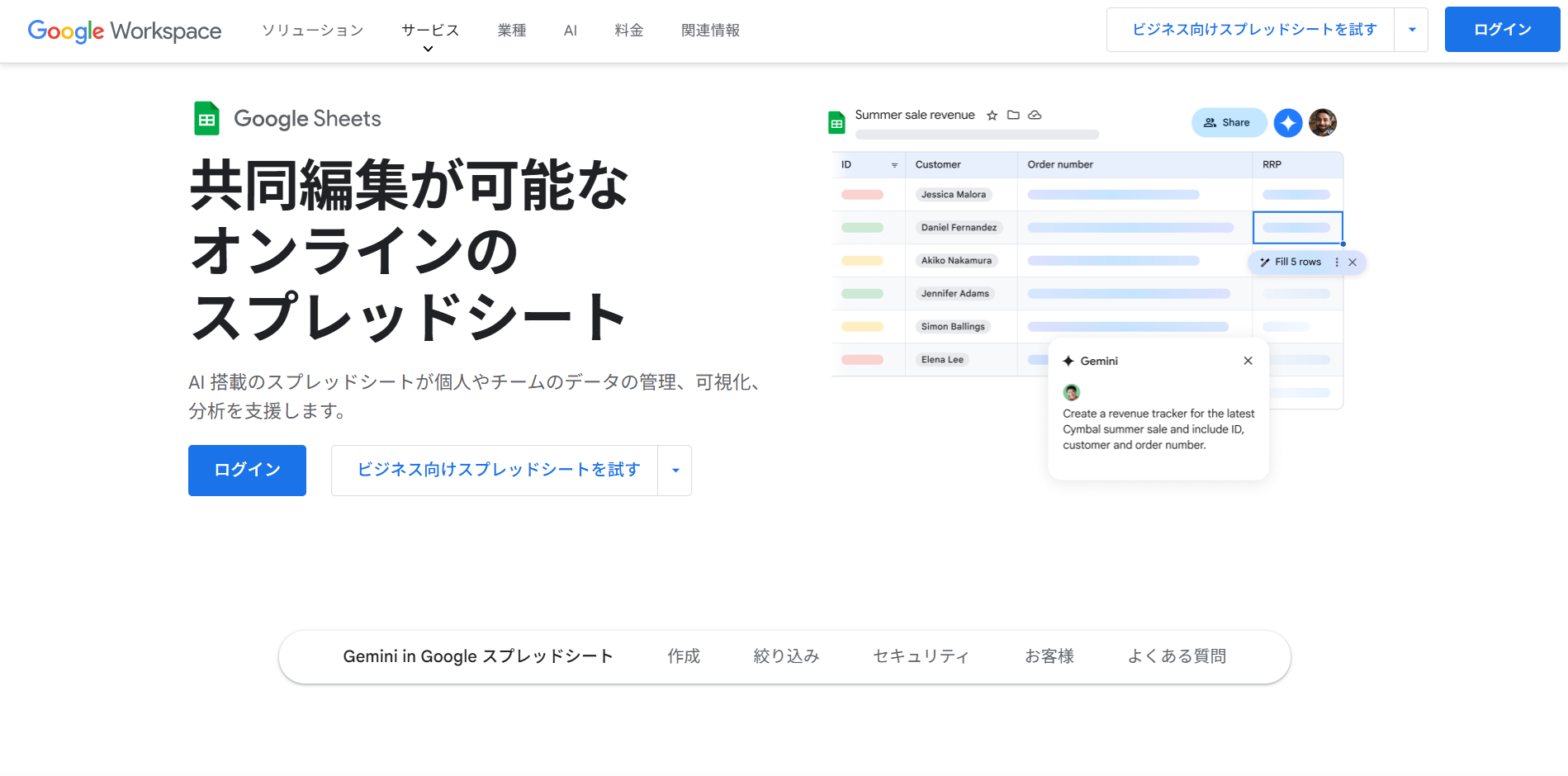
Task: Open the Fill 5 rows more options menu
Action: 1337,263
